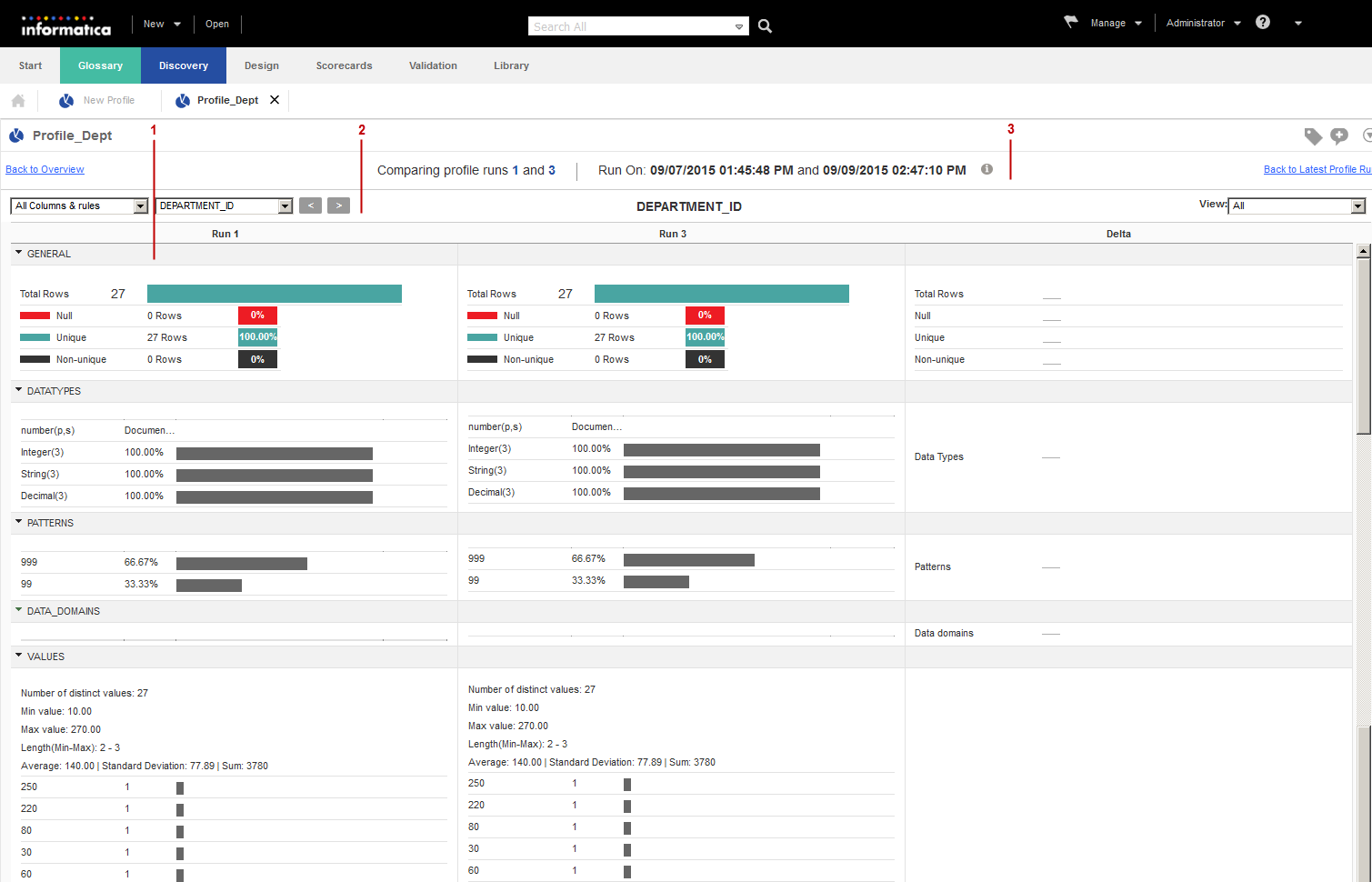Click the home icon in breadcrumb bar
This screenshot has width=1372, height=882.
click(18, 101)
